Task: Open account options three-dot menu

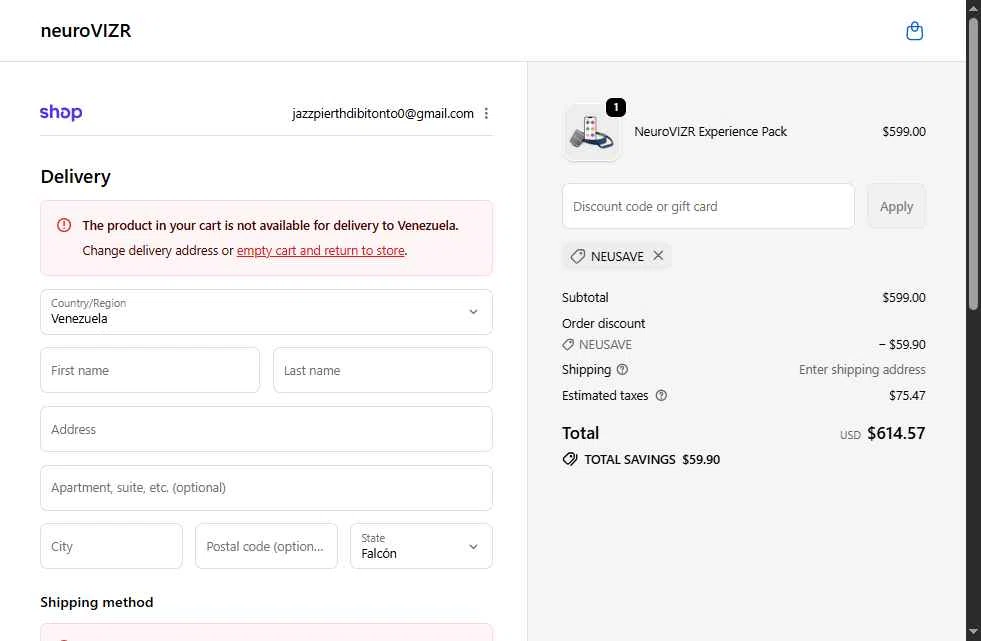Action: pos(486,113)
